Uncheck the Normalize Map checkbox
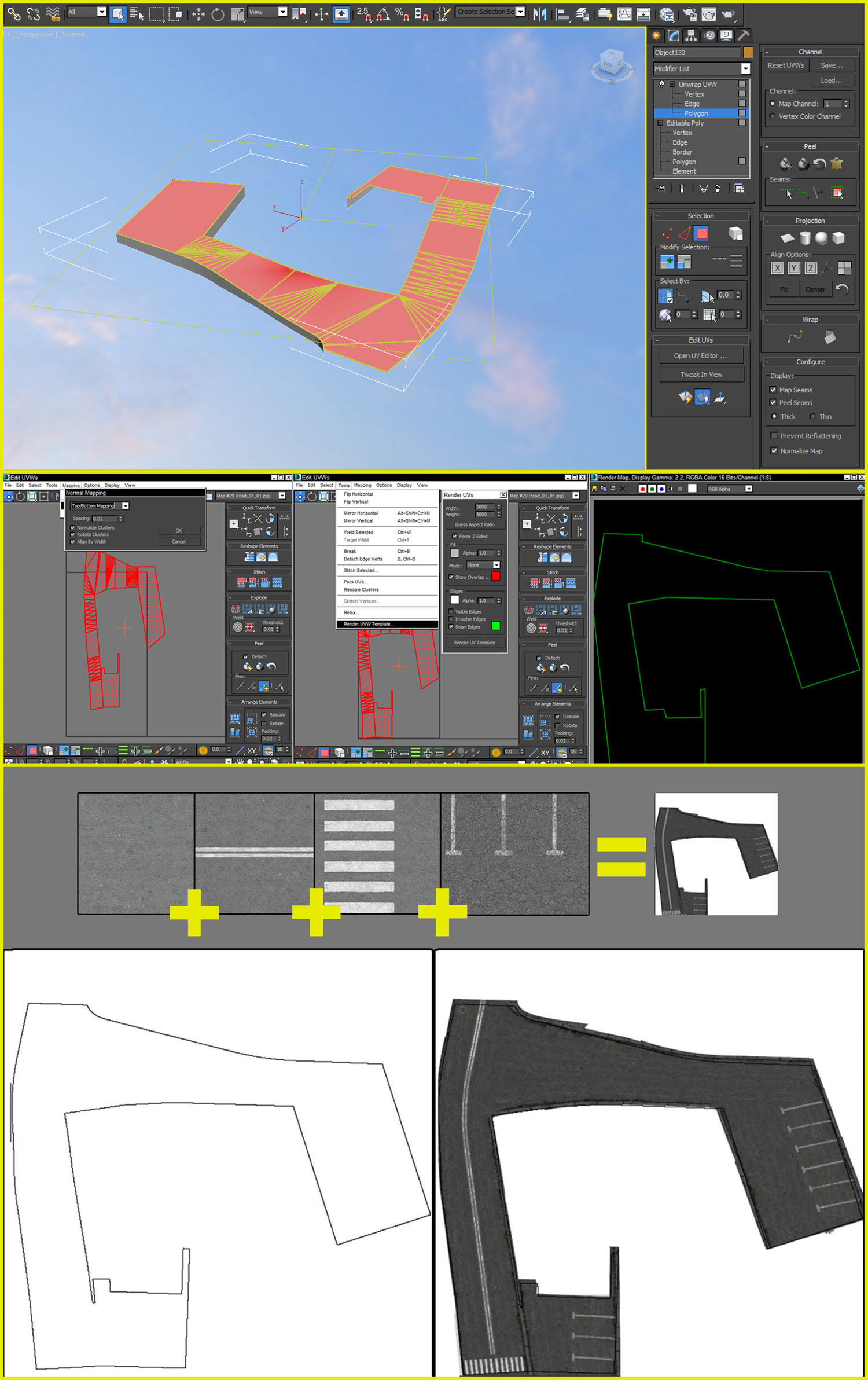Screen dimensions: 868x1380 774,451
